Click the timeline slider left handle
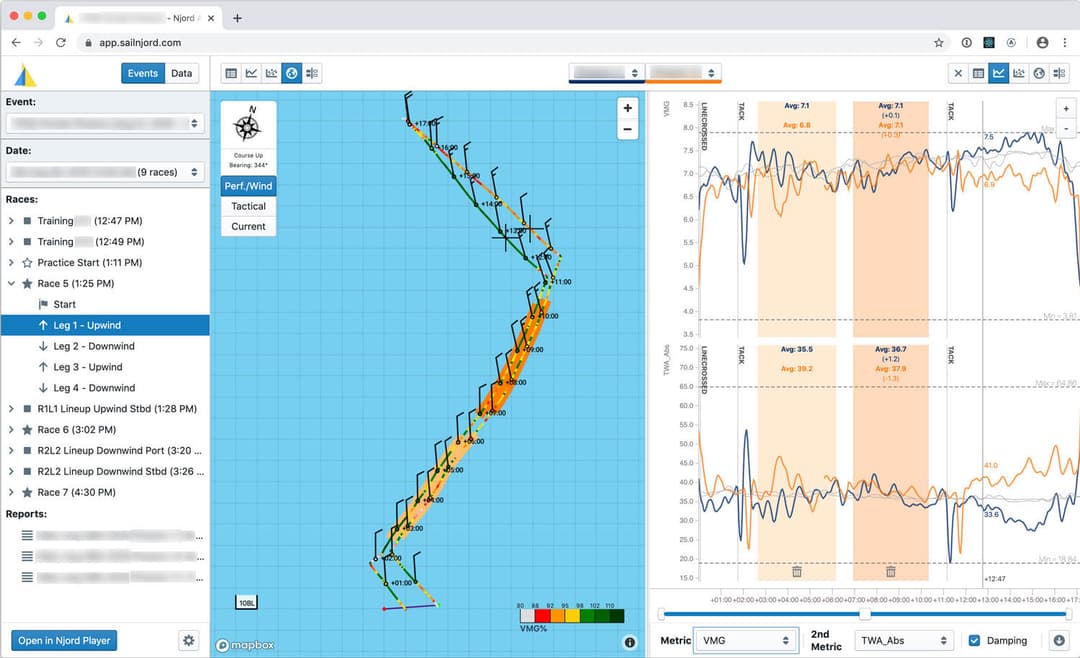The image size is (1080, 658). pyautogui.click(x=661, y=614)
